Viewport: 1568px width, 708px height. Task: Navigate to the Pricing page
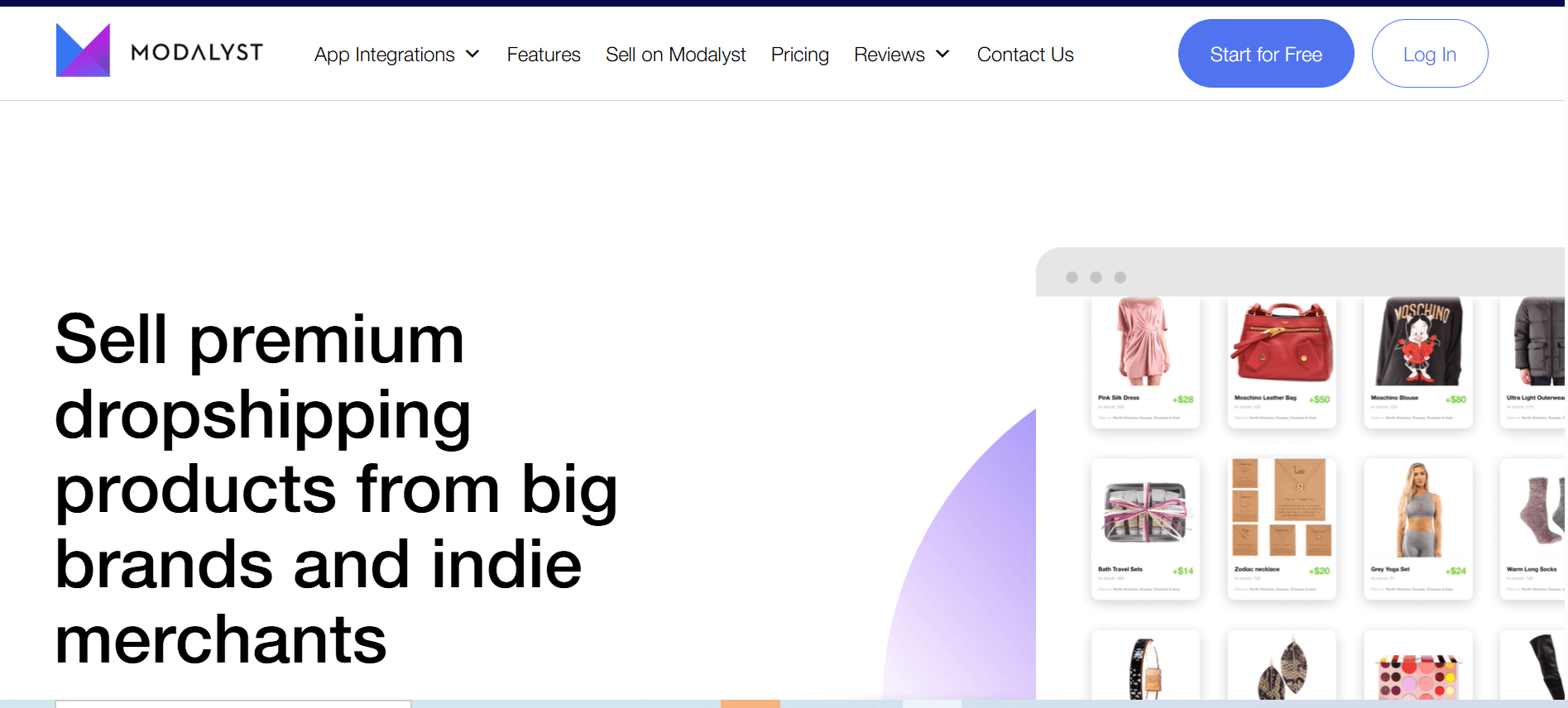click(799, 55)
